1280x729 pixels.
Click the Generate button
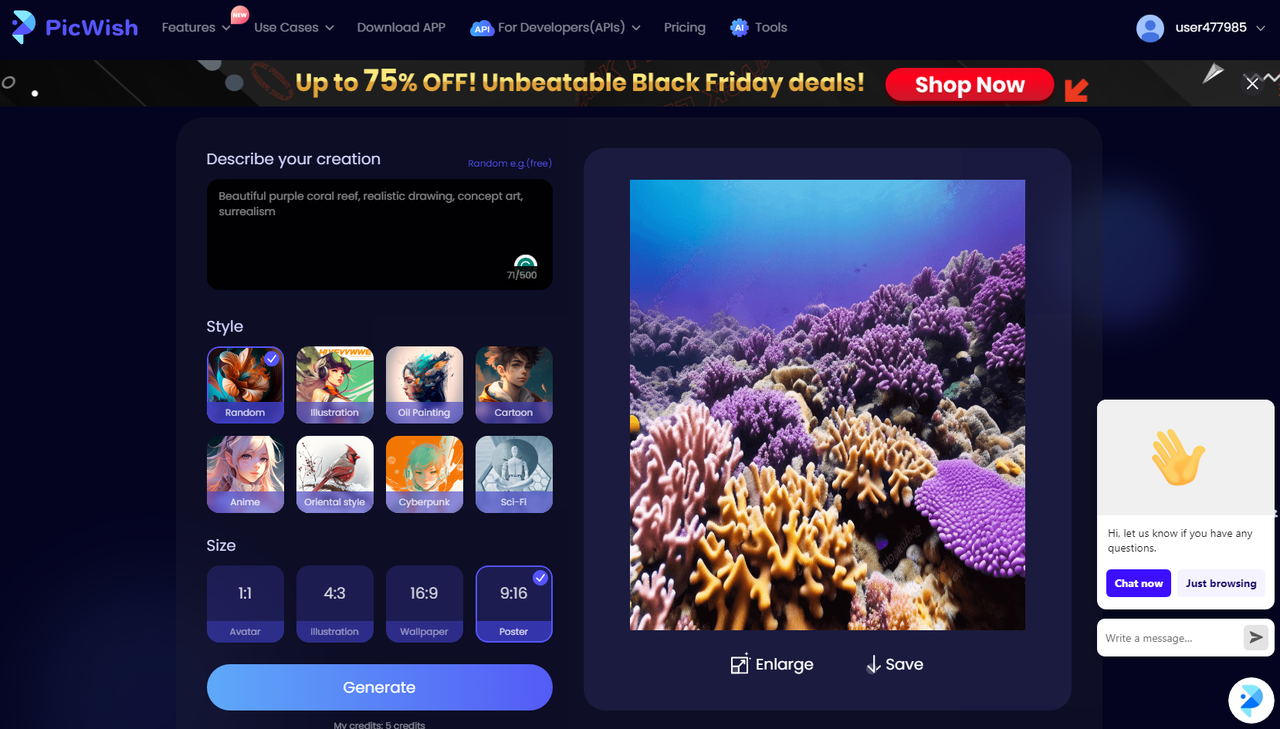(379, 687)
